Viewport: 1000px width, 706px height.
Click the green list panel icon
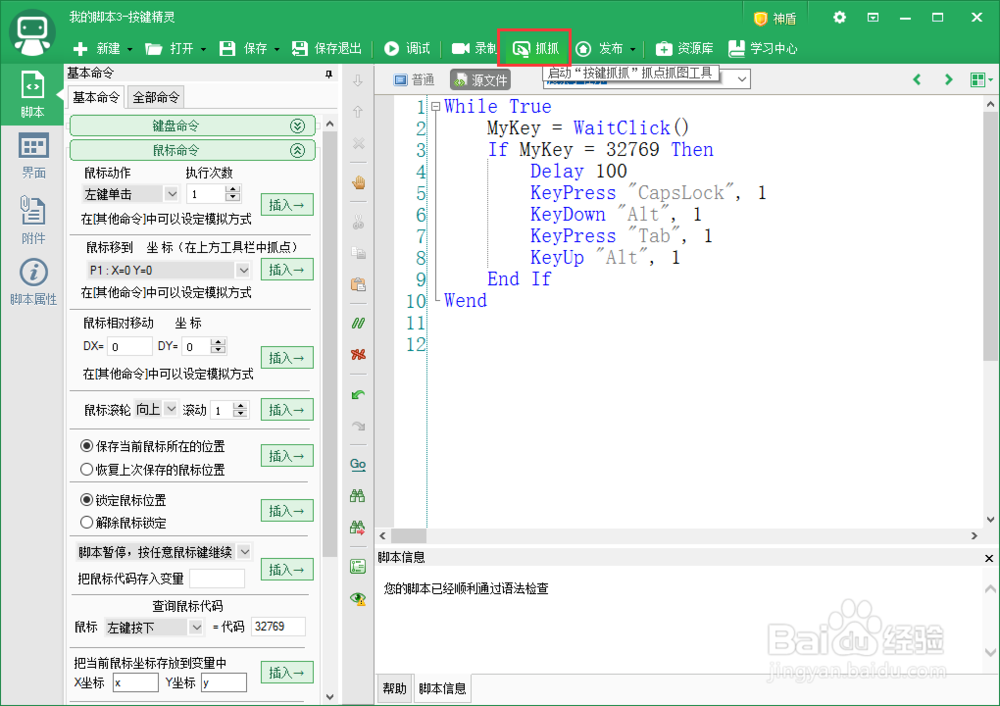358,566
